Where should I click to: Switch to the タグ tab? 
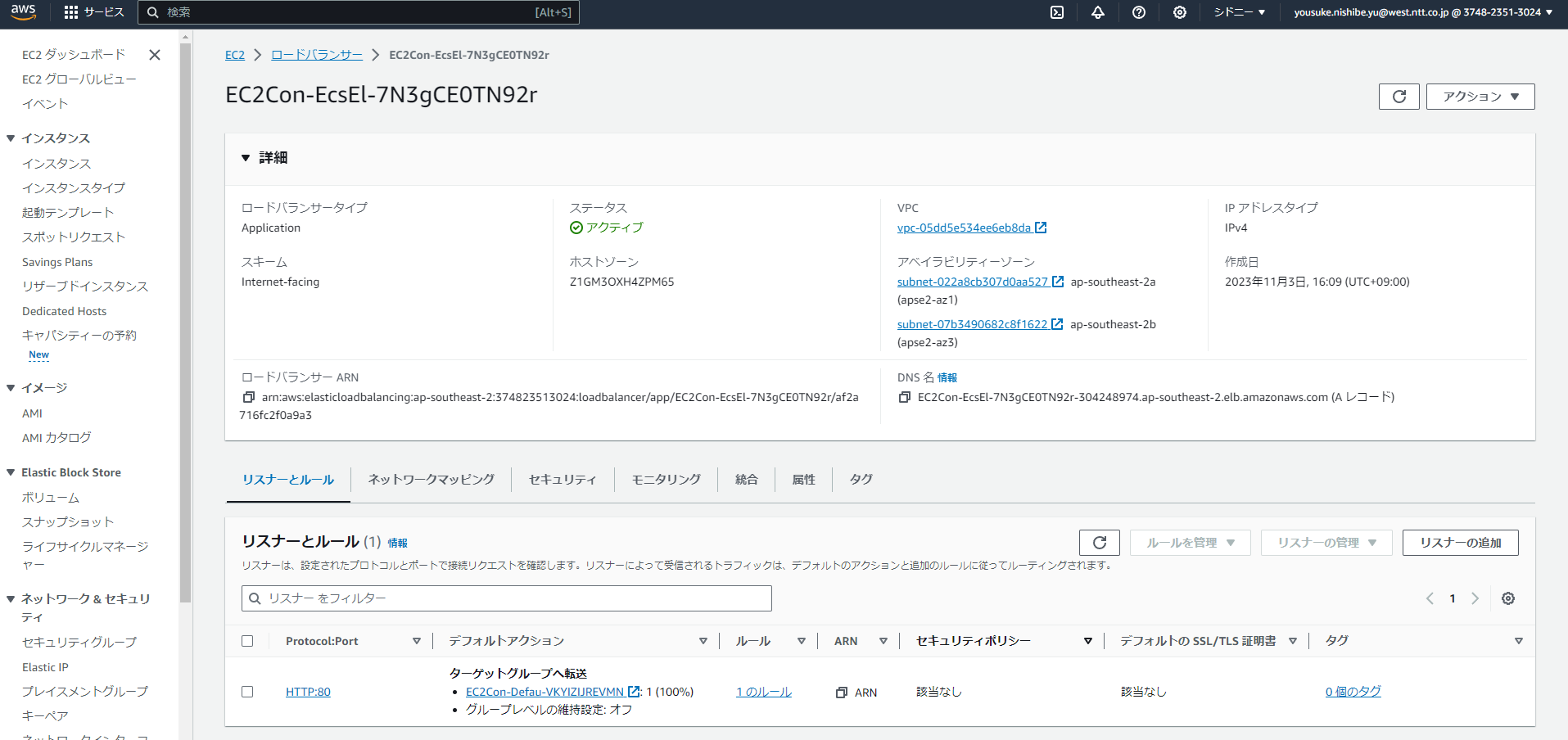pyautogui.click(x=861, y=480)
